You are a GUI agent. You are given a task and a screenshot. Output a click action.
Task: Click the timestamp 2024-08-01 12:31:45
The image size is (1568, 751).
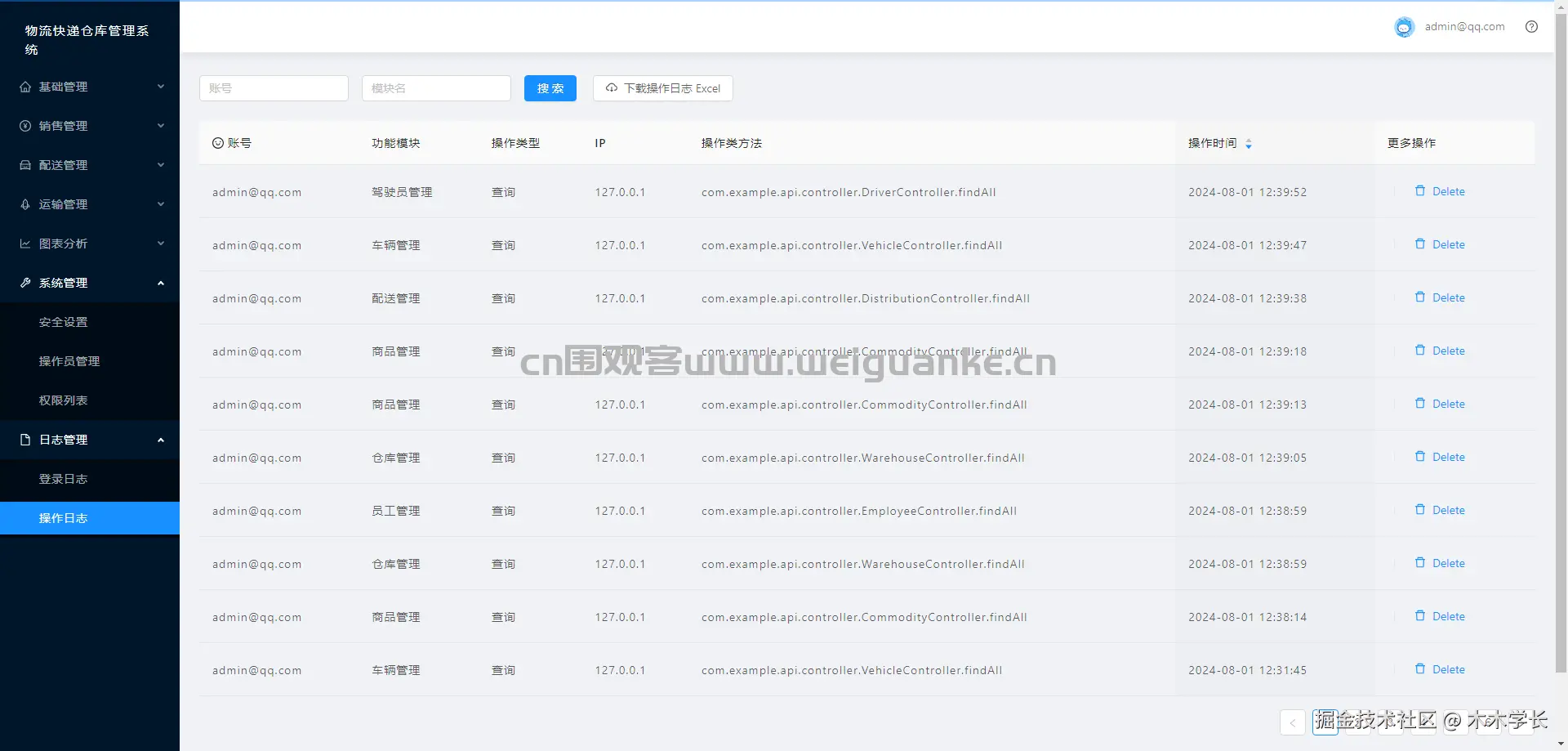click(1247, 670)
